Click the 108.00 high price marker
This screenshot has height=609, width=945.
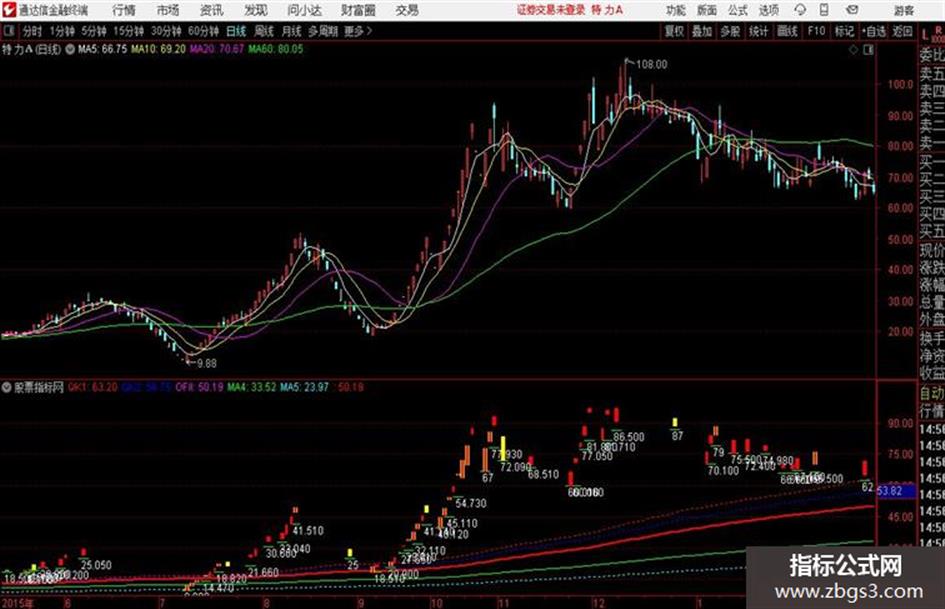pyautogui.click(x=651, y=65)
